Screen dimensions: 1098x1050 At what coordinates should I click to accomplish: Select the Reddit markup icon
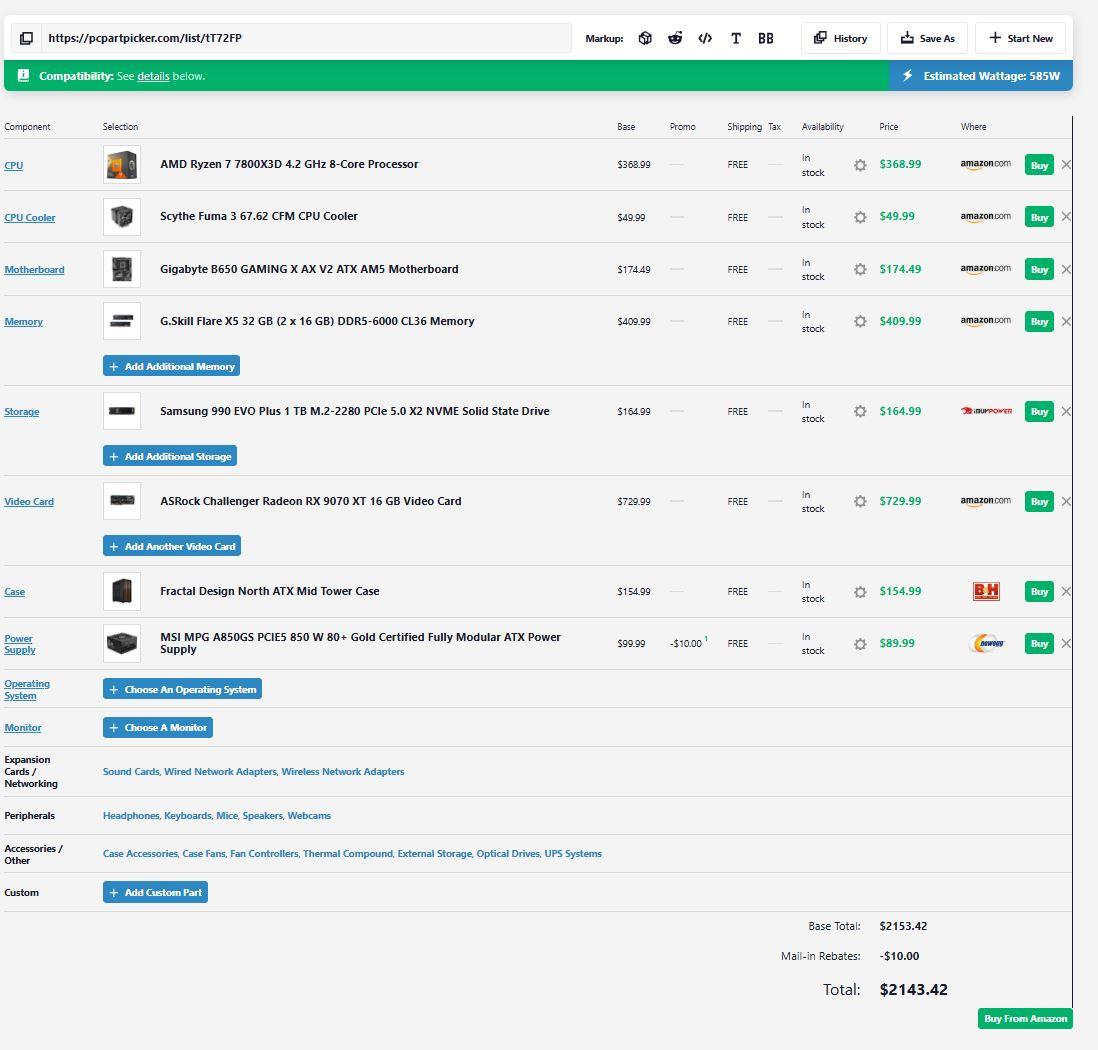[675, 38]
